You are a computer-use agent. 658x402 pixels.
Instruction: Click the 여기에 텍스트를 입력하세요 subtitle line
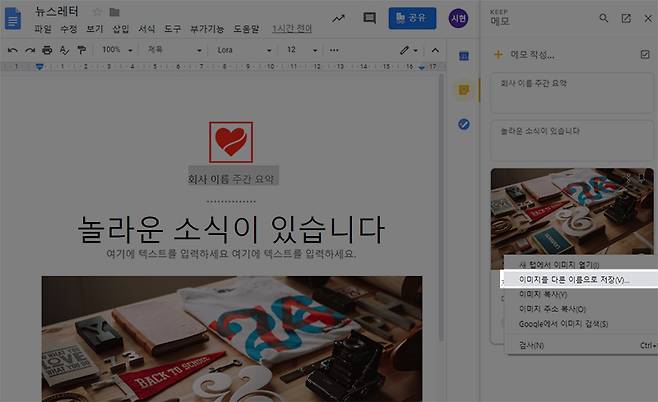tap(231, 253)
